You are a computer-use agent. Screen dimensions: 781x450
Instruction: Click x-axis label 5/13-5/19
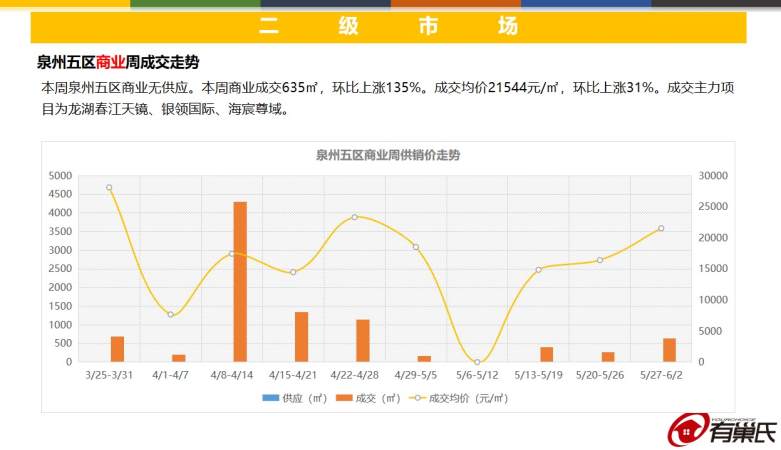click(x=538, y=375)
